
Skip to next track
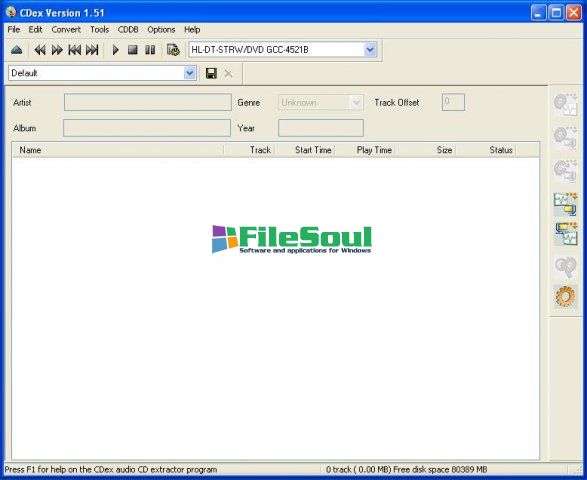[92, 49]
